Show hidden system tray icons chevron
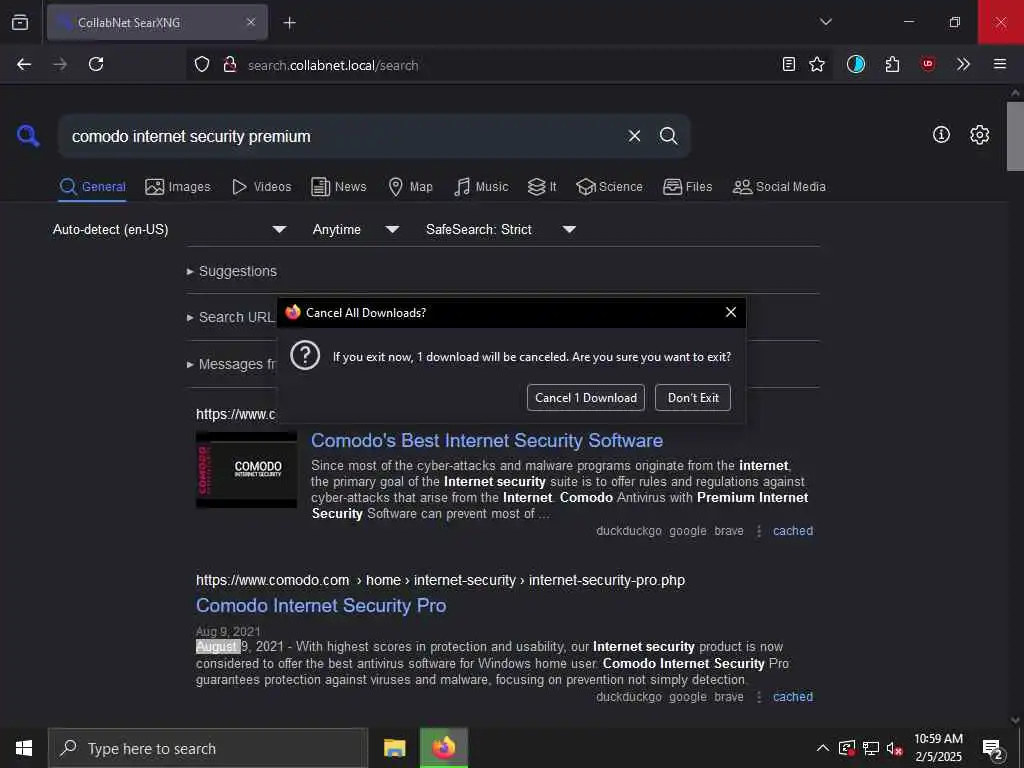The height and width of the screenshot is (768, 1024). click(823, 748)
